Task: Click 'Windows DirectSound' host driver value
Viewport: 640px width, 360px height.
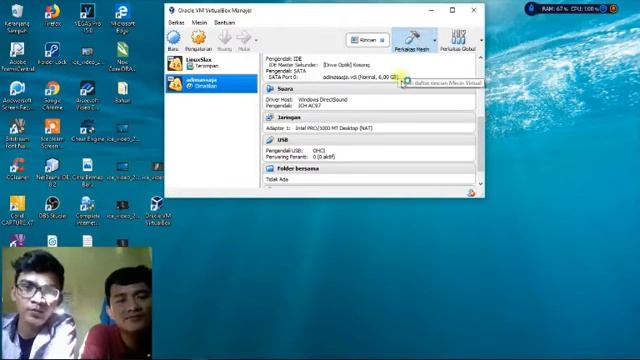Action: point(323,100)
